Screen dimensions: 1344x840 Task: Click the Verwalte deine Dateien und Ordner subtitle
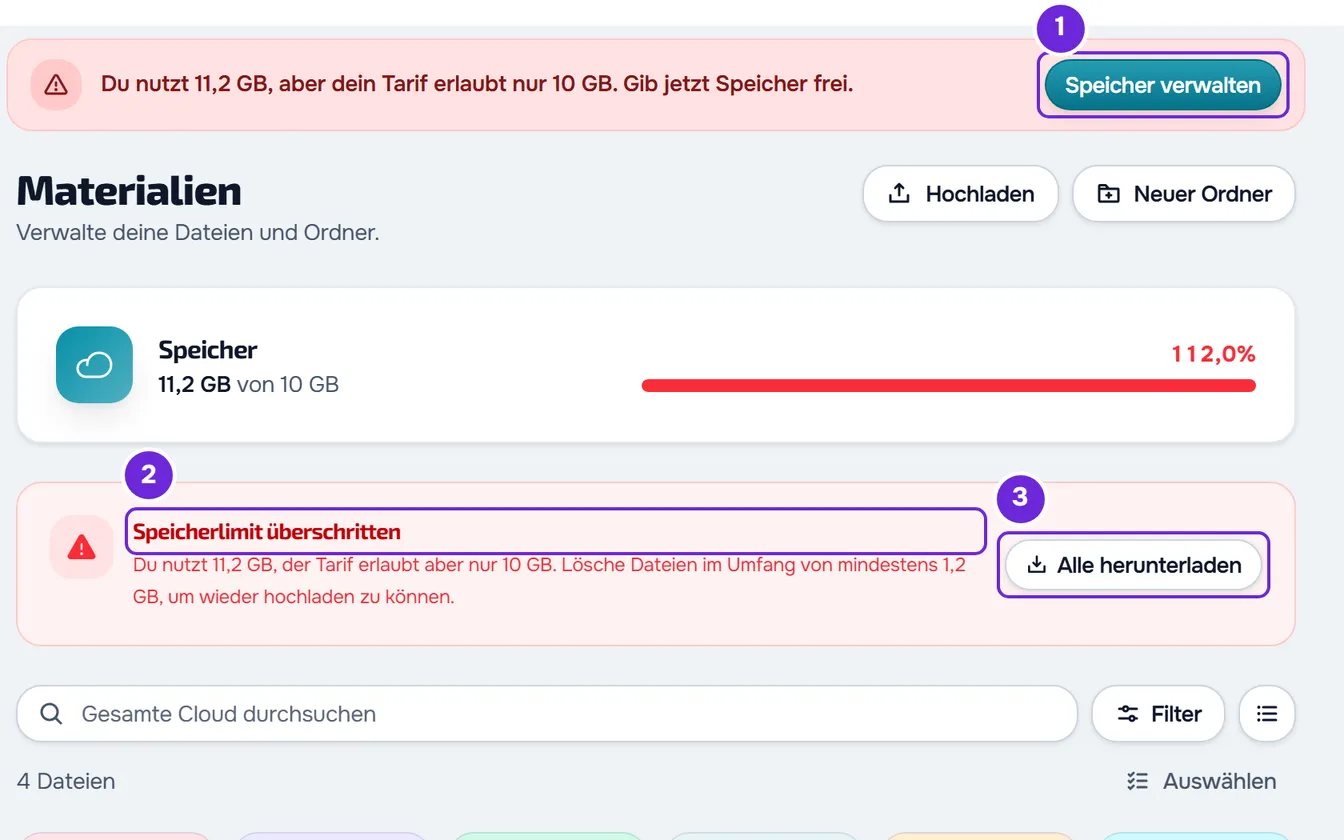(x=198, y=233)
